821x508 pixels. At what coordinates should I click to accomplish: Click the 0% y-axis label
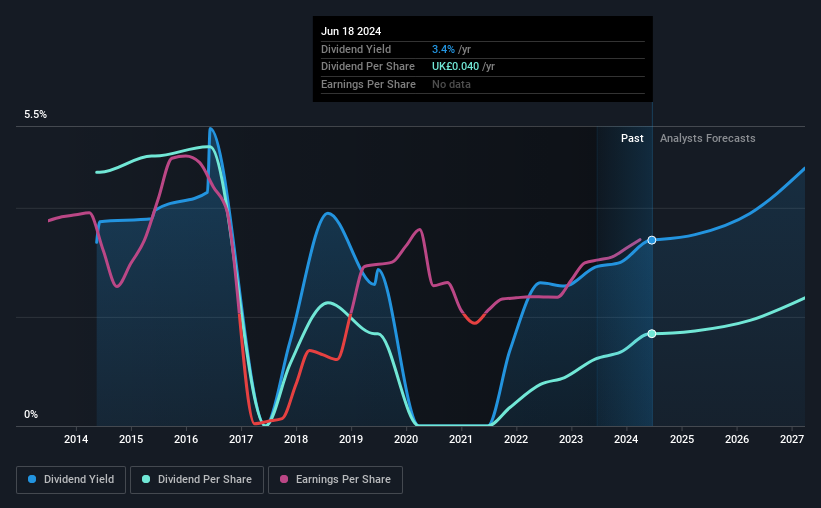click(31, 414)
